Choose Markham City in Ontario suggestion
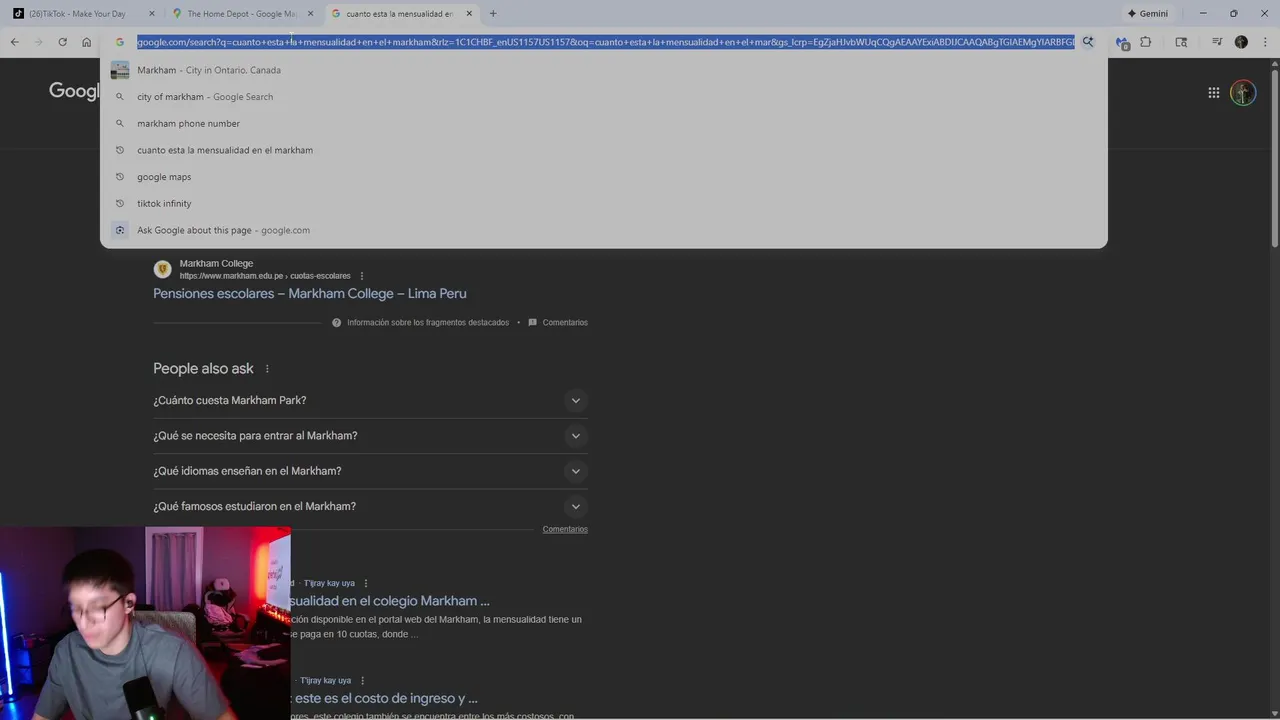 (x=603, y=70)
